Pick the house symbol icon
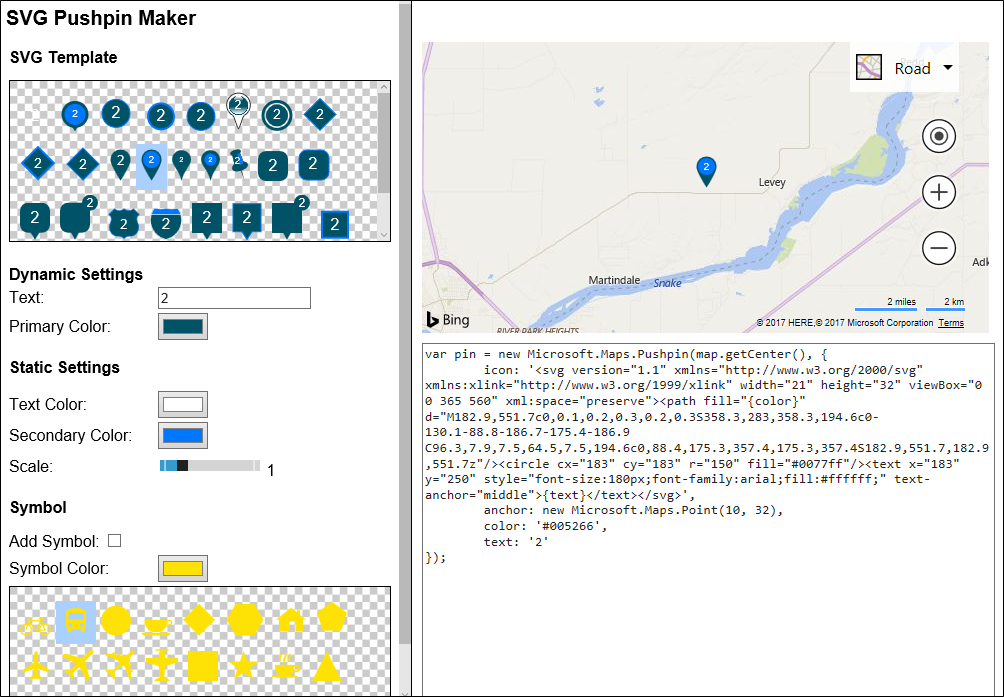Viewport: 1004px width, 697px height. click(290, 621)
